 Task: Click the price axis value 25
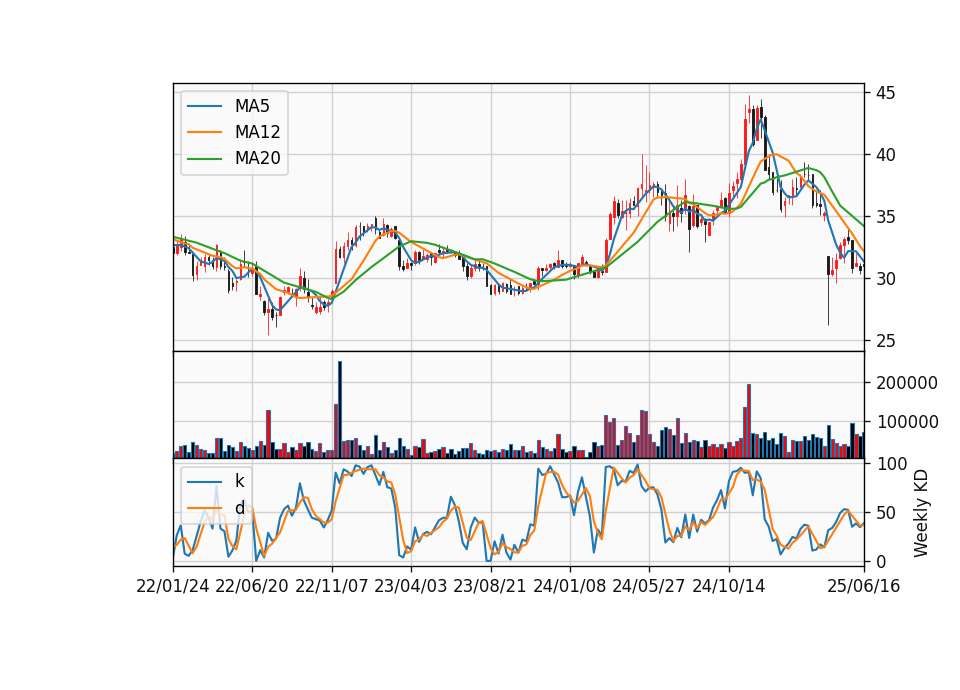pos(885,341)
